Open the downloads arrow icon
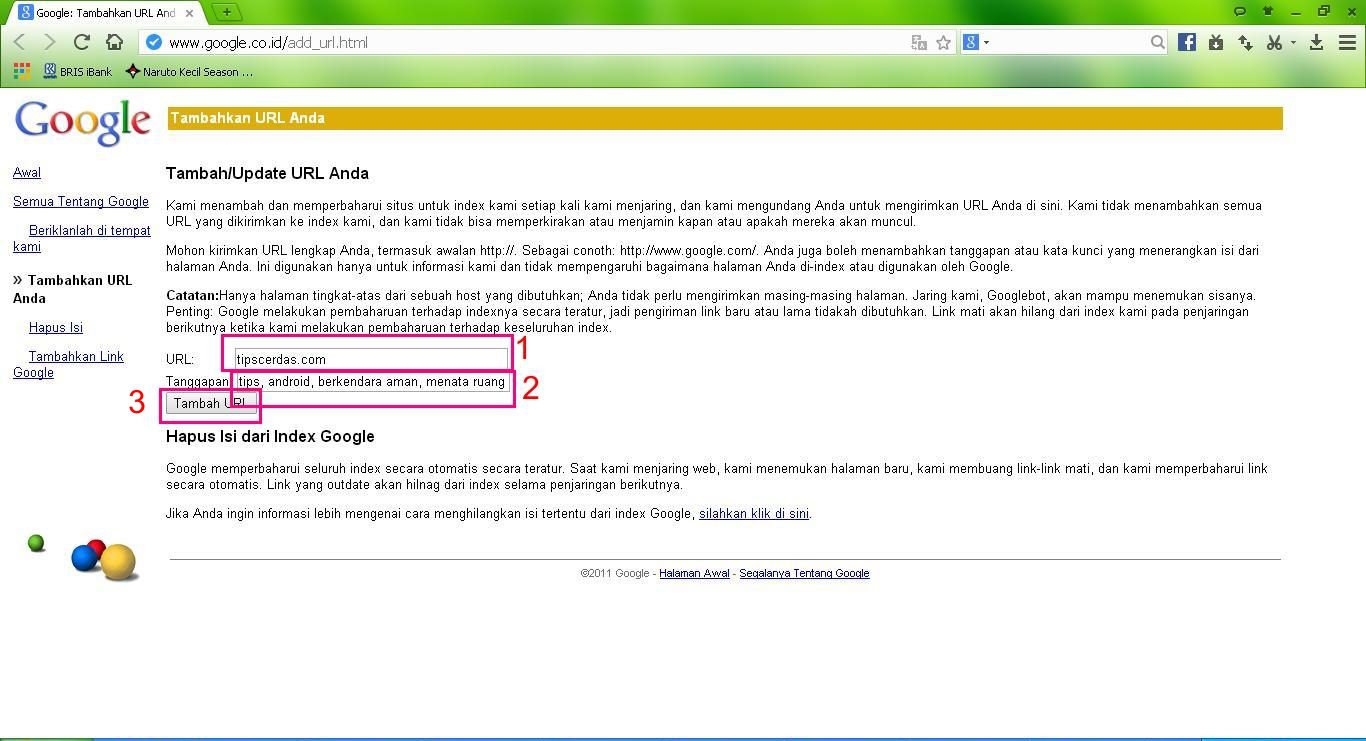Screen dimensions: 1366x741 click(1317, 42)
